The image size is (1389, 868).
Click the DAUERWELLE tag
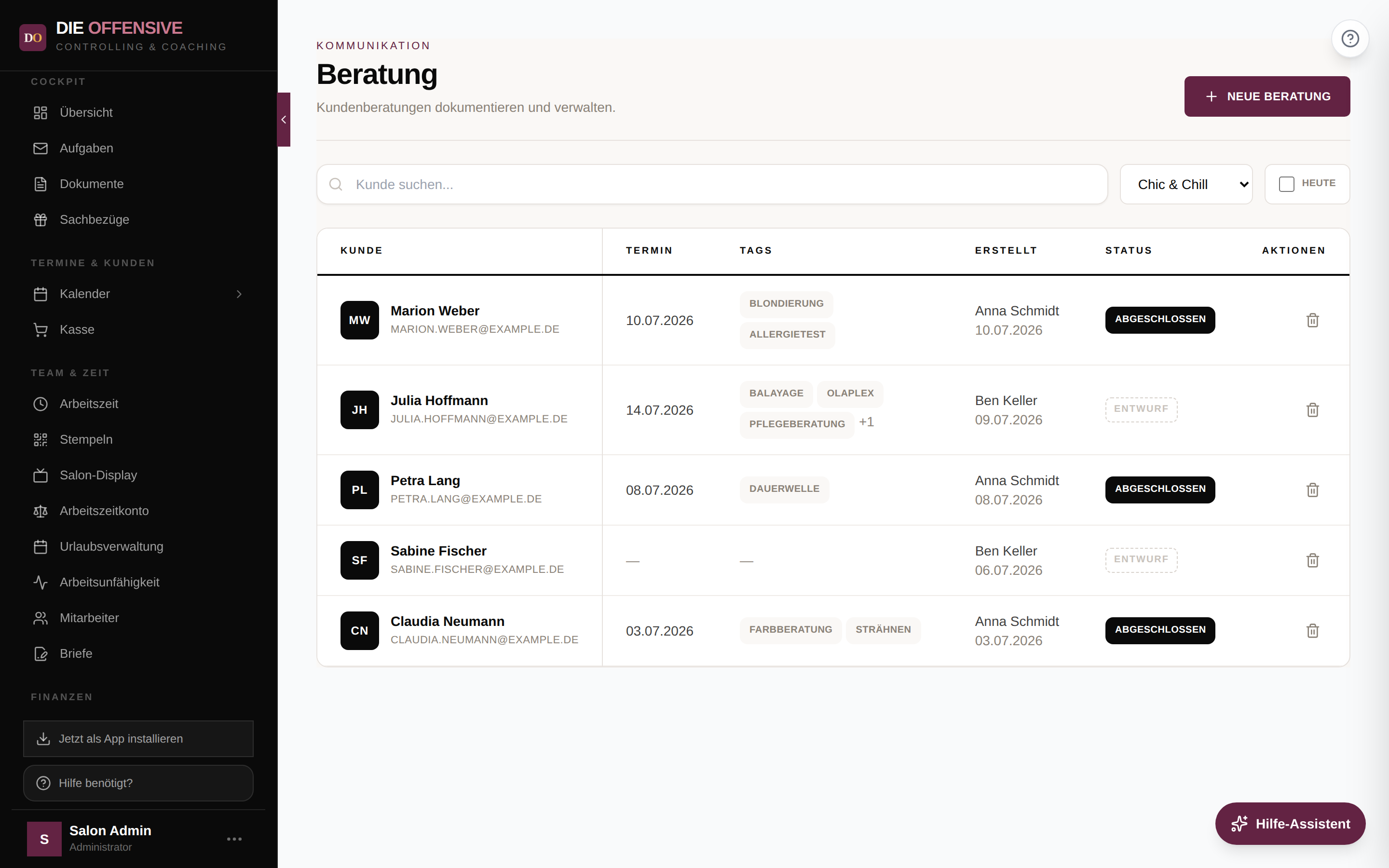tap(784, 489)
